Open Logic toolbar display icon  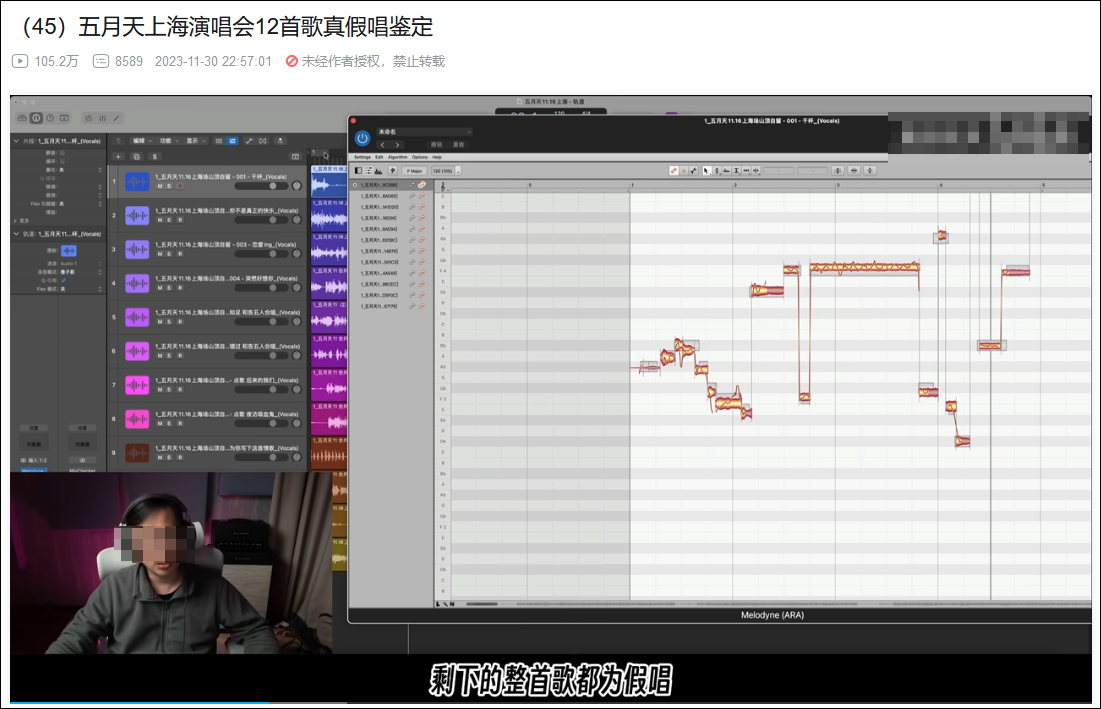pyautogui.click(x=65, y=118)
